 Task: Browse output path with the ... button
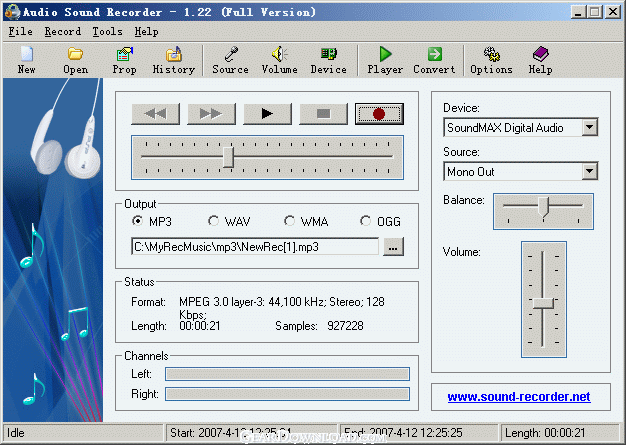click(393, 247)
